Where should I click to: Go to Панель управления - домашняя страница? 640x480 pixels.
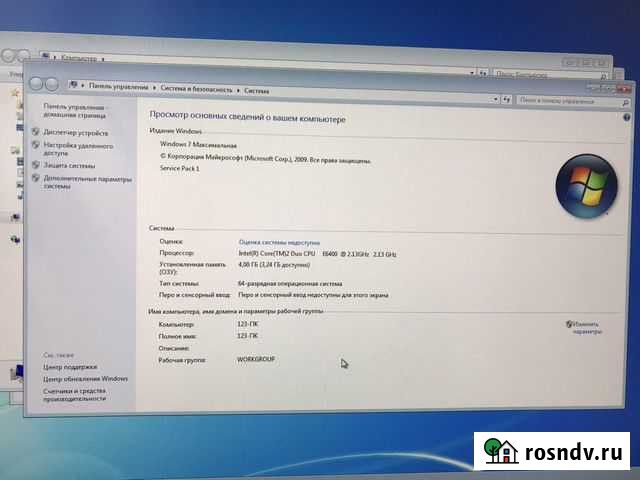(75, 110)
